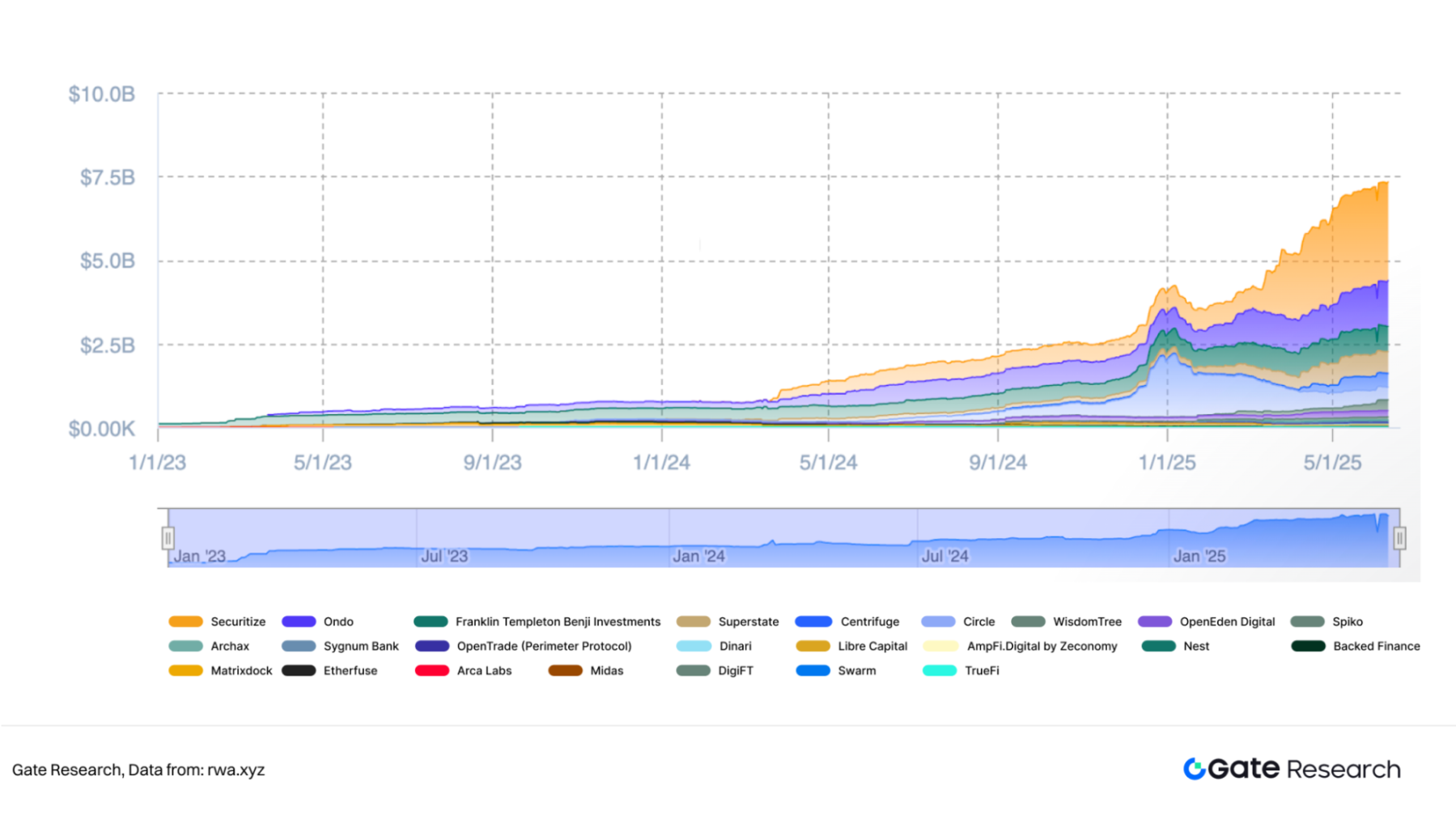1456x814 pixels.
Task: Click the Circle legend swatch
Action: [938, 621]
